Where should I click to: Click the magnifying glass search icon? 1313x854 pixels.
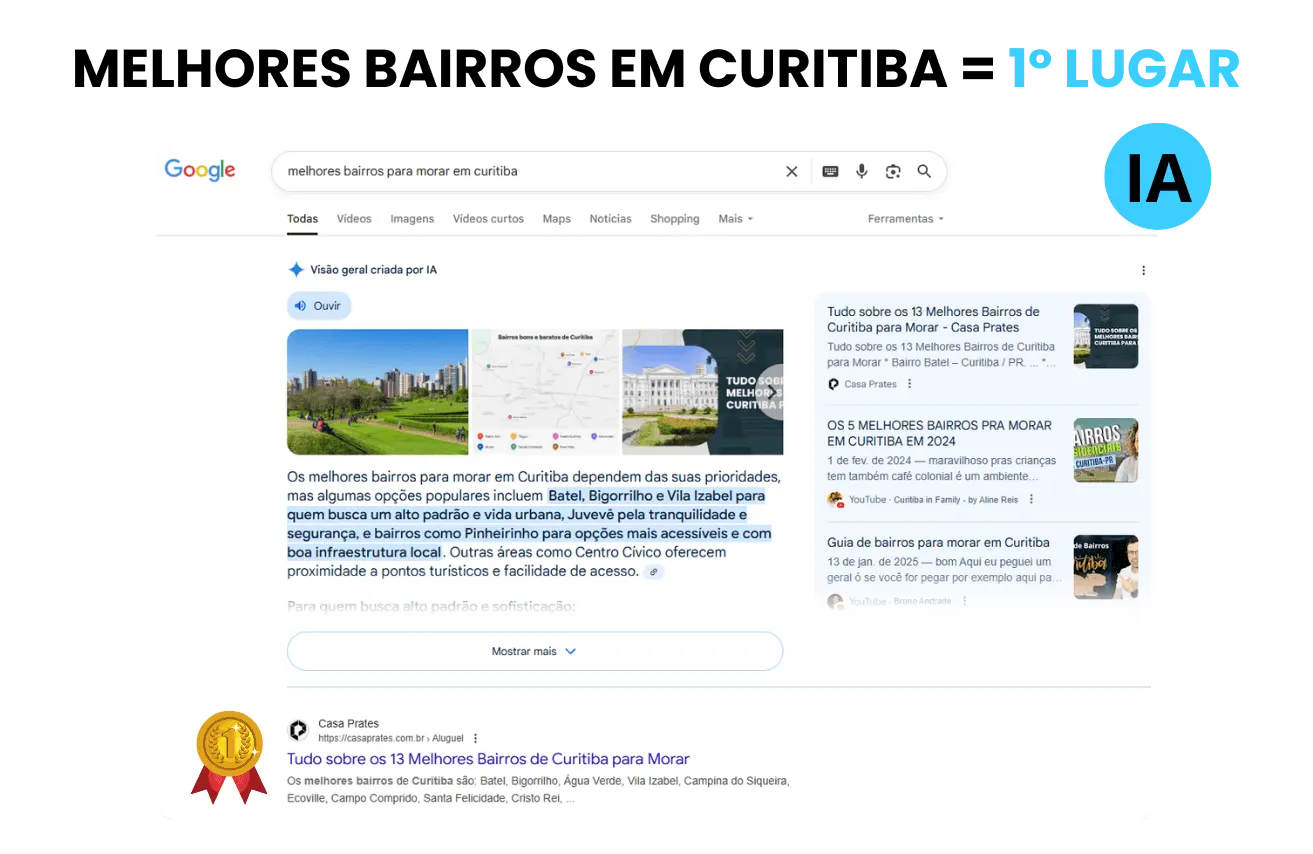924,171
